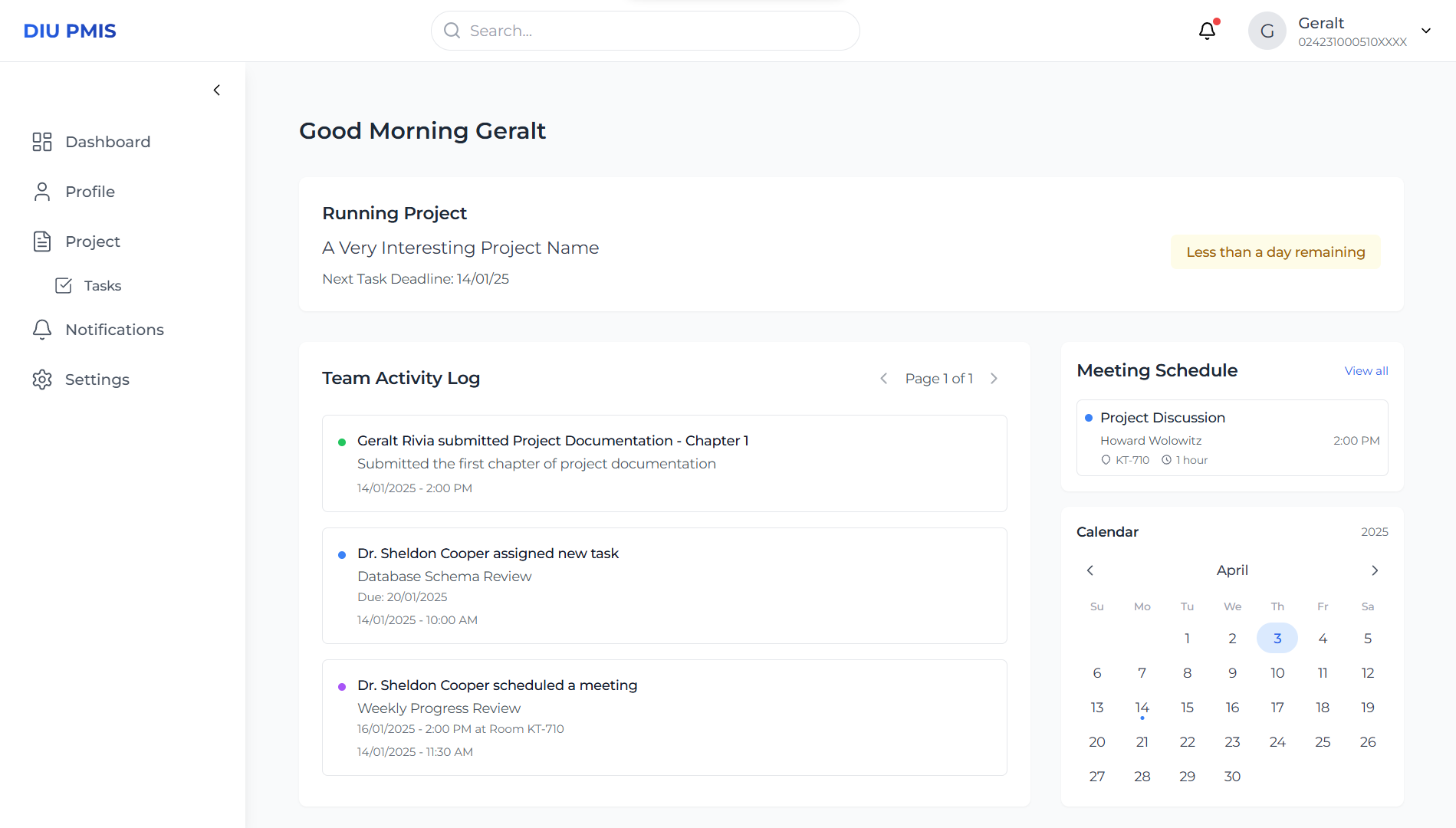Screen dimensions: 1456x828
Task: Click the search magnifier icon
Action: [x=452, y=31]
